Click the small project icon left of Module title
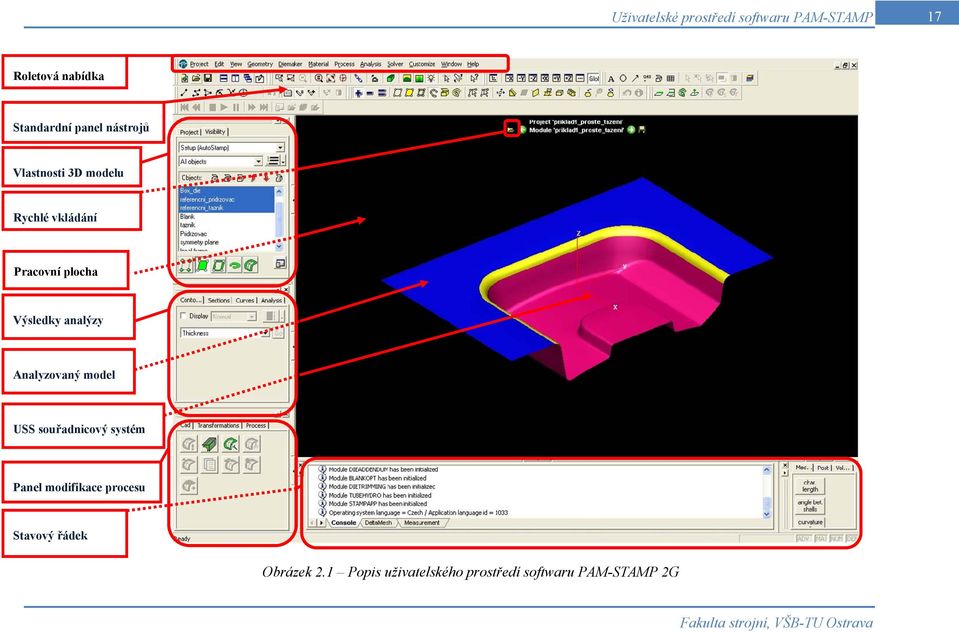Screen dimensions: 959x633 coord(511,130)
